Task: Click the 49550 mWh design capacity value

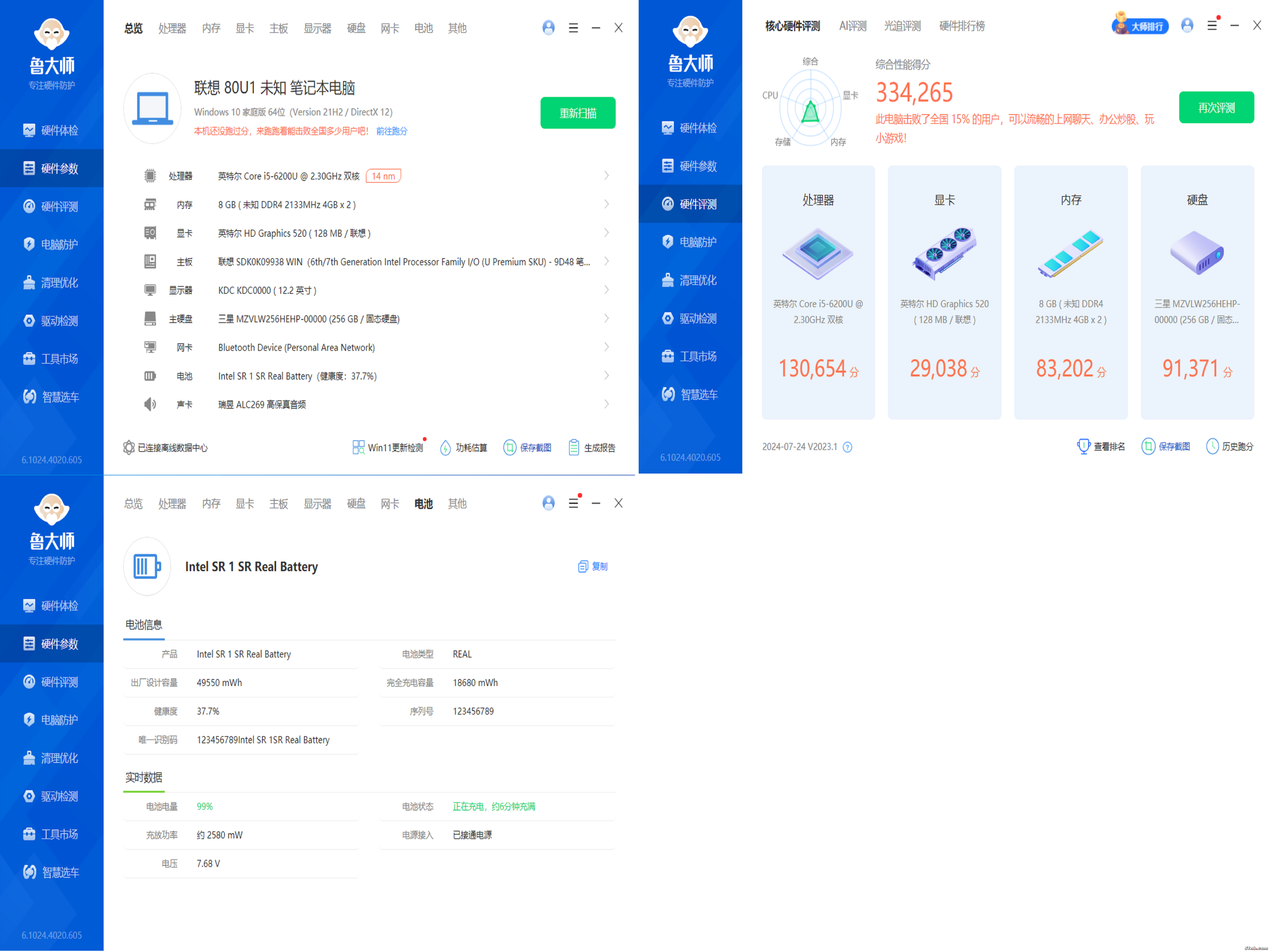Action: coord(219,683)
